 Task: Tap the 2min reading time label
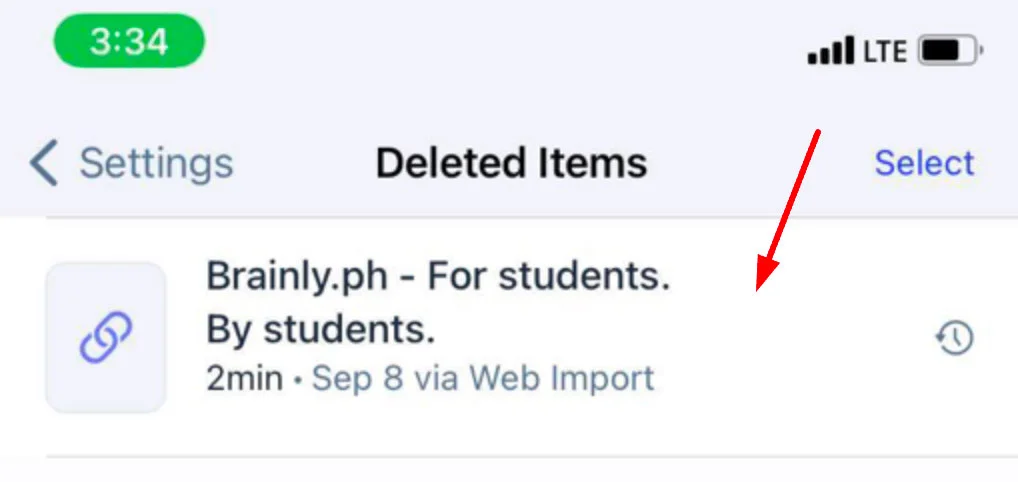click(x=244, y=379)
